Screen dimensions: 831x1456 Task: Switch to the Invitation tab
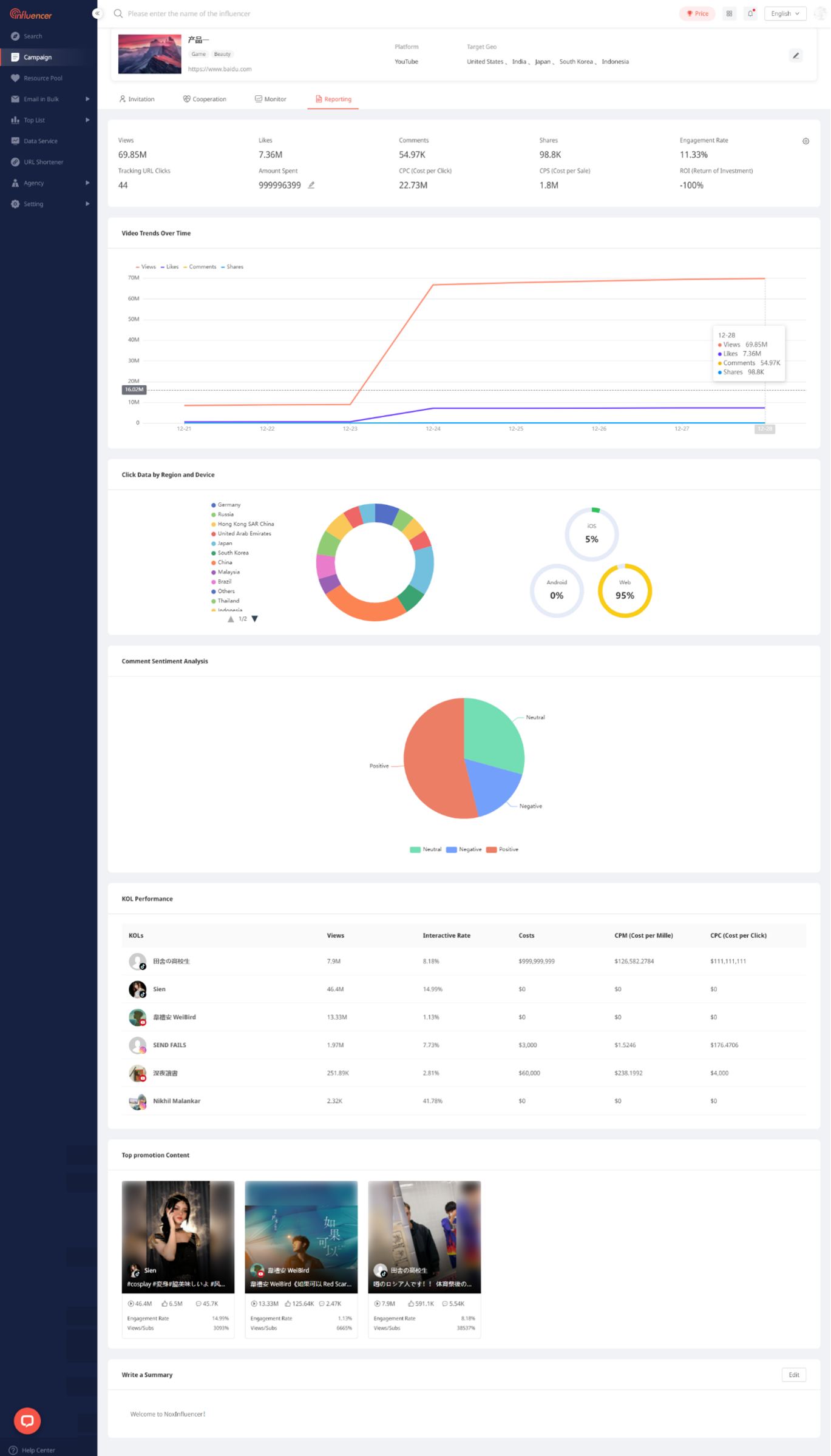tap(137, 99)
